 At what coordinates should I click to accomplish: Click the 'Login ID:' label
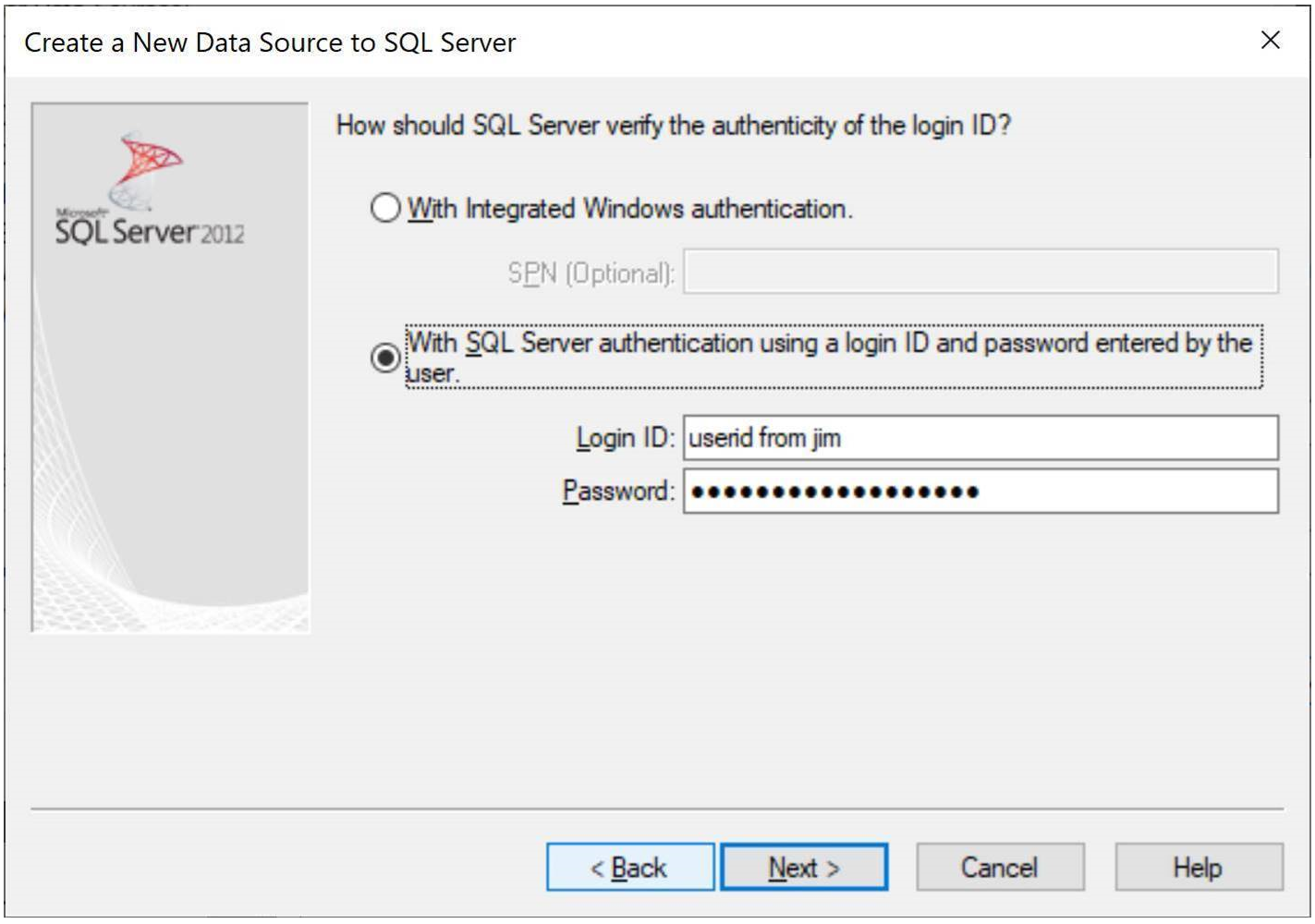pos(626,438)
